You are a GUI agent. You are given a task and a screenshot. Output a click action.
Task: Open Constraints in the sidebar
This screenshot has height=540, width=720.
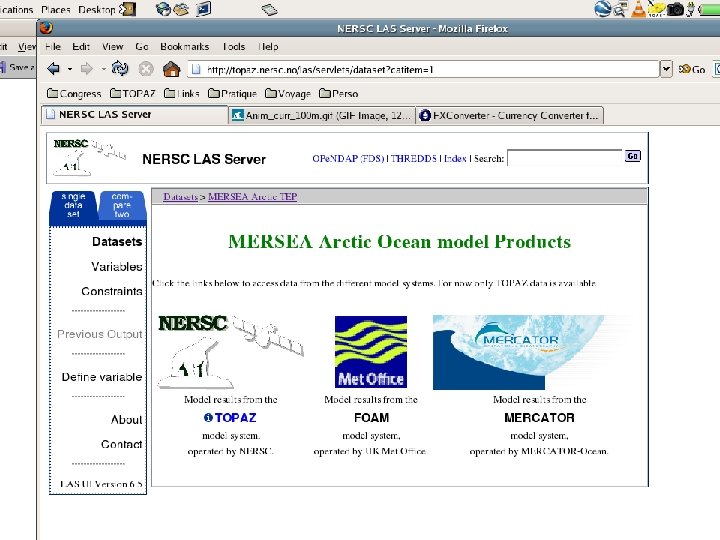[x=112, y=291]
